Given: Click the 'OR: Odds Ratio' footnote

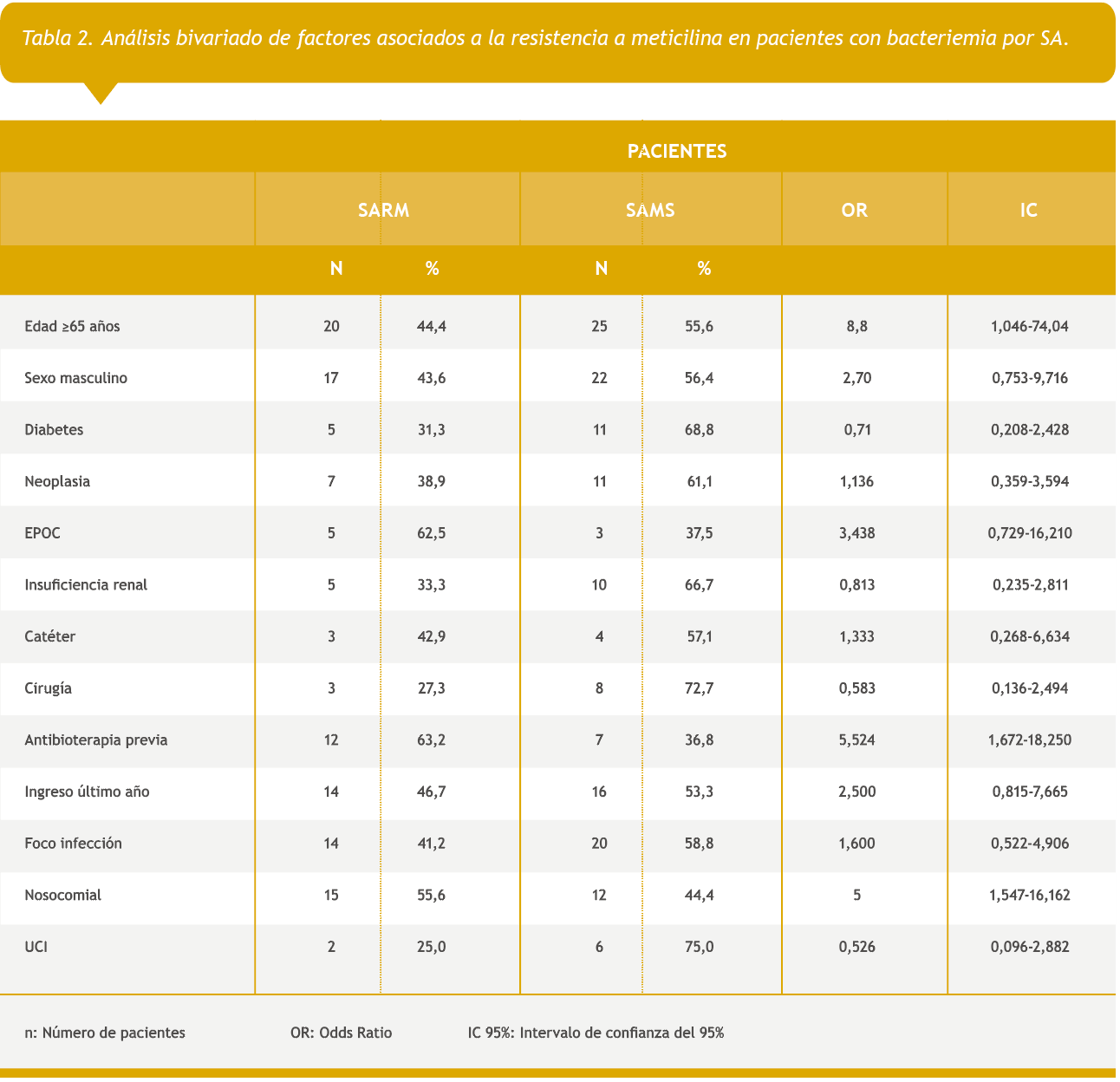Looking at the screenshot, I should pos(341,1033).
